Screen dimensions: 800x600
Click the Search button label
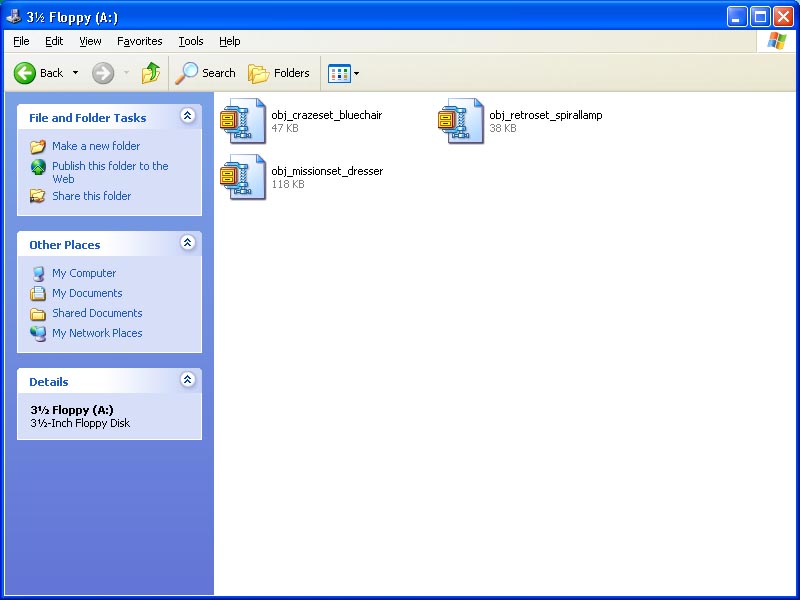point(219,73)
